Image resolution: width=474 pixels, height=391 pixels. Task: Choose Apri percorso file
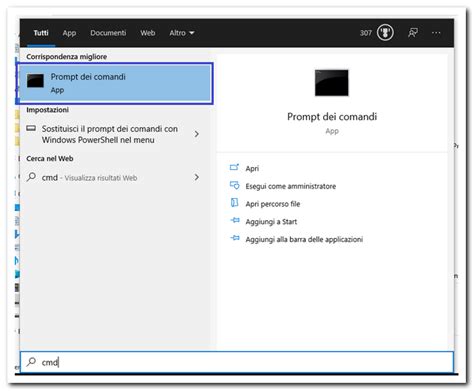[273, 204]
